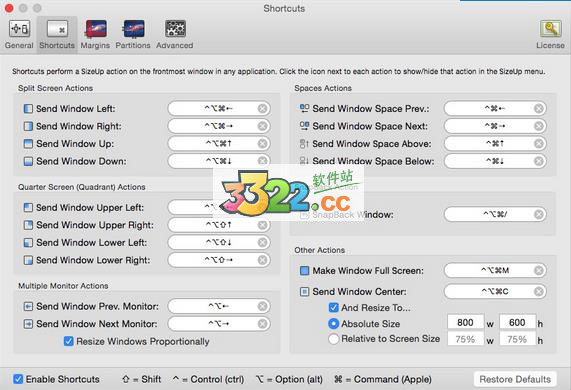This screenshot has height=390, width=571.
Task: Clear Send Window Prev. Monitor shortcut
Action: pos(262,306)
